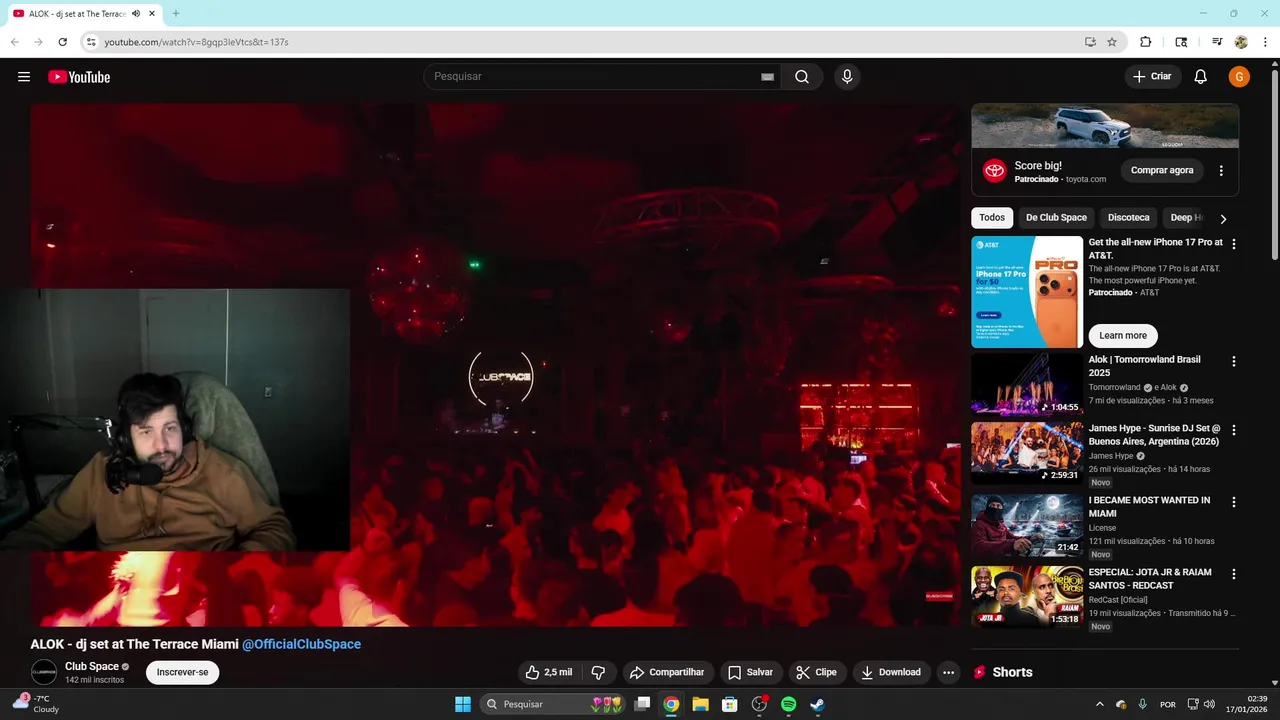Open options for I BECAME MOST WANTED video
This screenshot has width=1280, height=720.
1233,502
